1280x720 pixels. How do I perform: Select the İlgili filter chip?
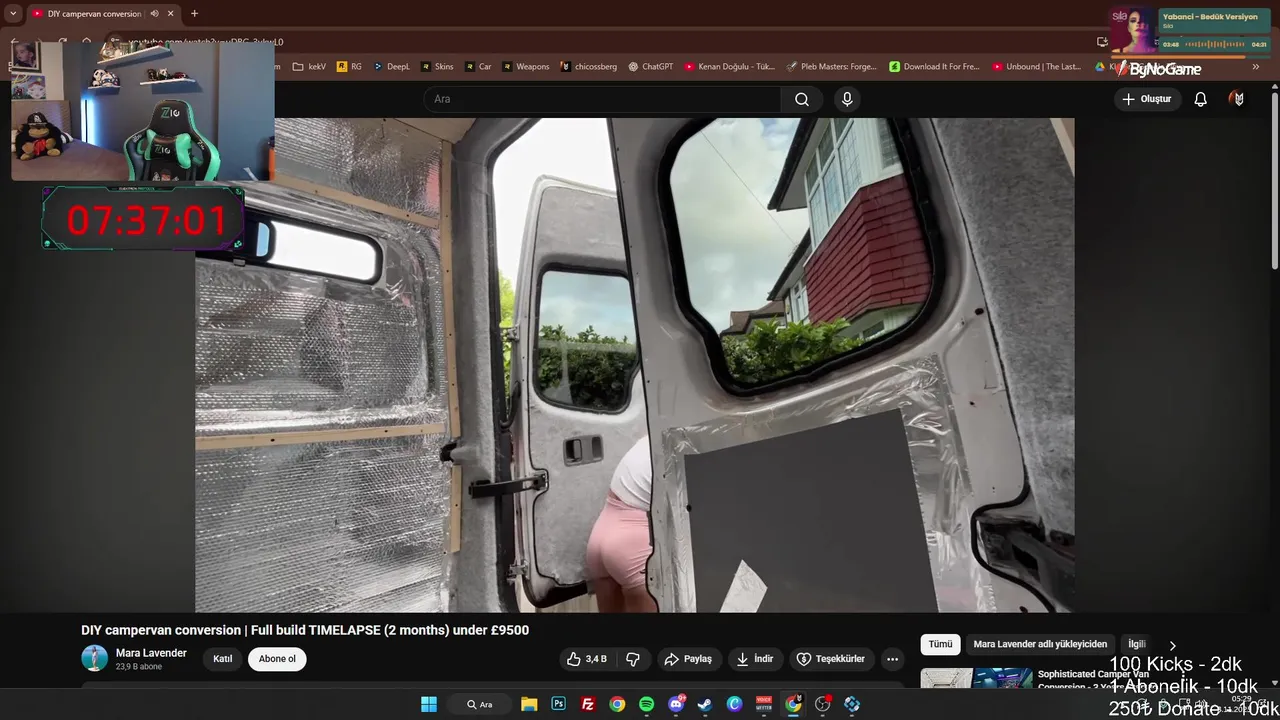coord(1137,644)
